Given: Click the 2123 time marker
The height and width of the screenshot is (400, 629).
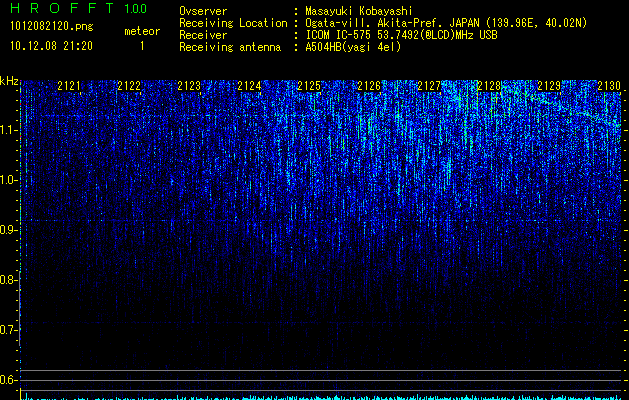Looking at the screenshot, I should point(189,86).
